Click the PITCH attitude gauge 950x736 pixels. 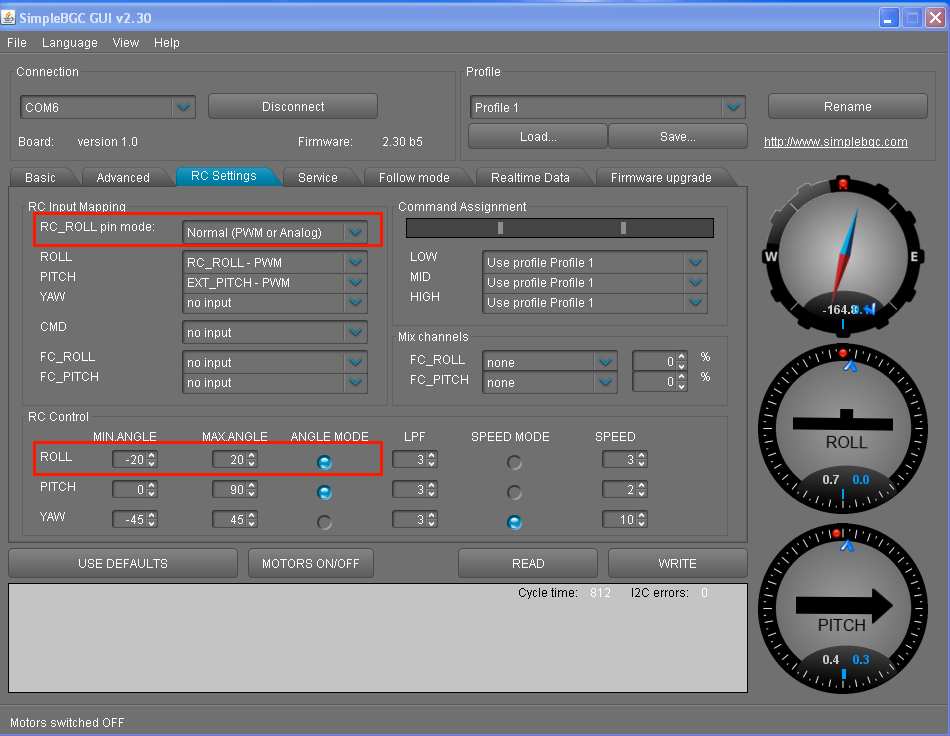click(x=843, y=609)
